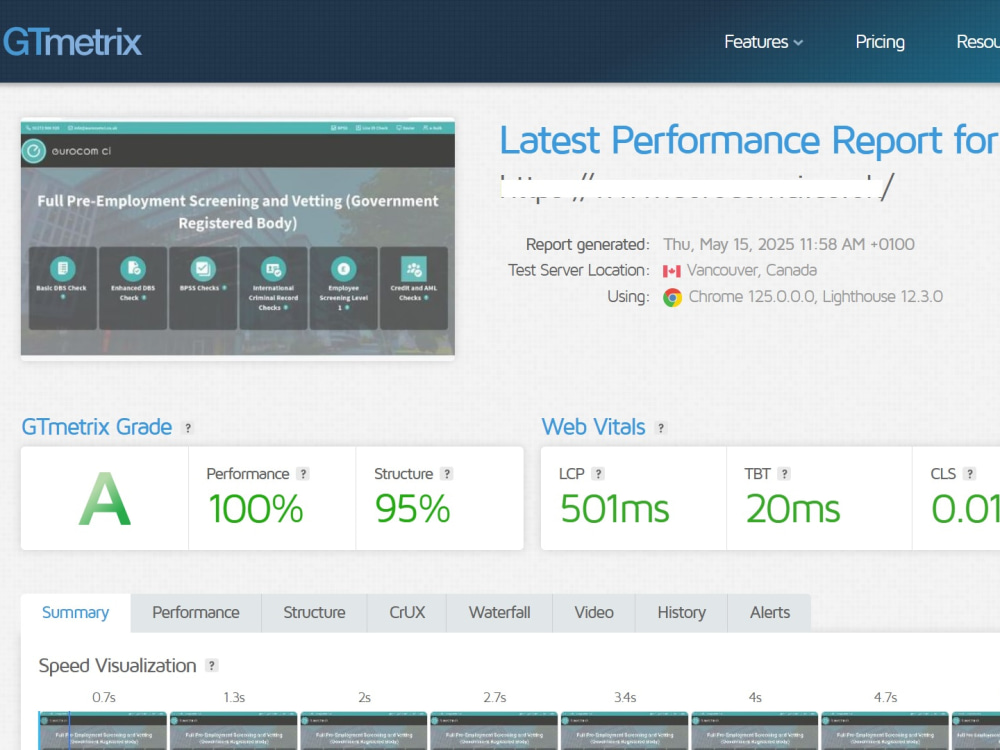The width and height of the screenshot is (1000, 750).
Task: Click the 95% structure score
Action: [412, 509]
